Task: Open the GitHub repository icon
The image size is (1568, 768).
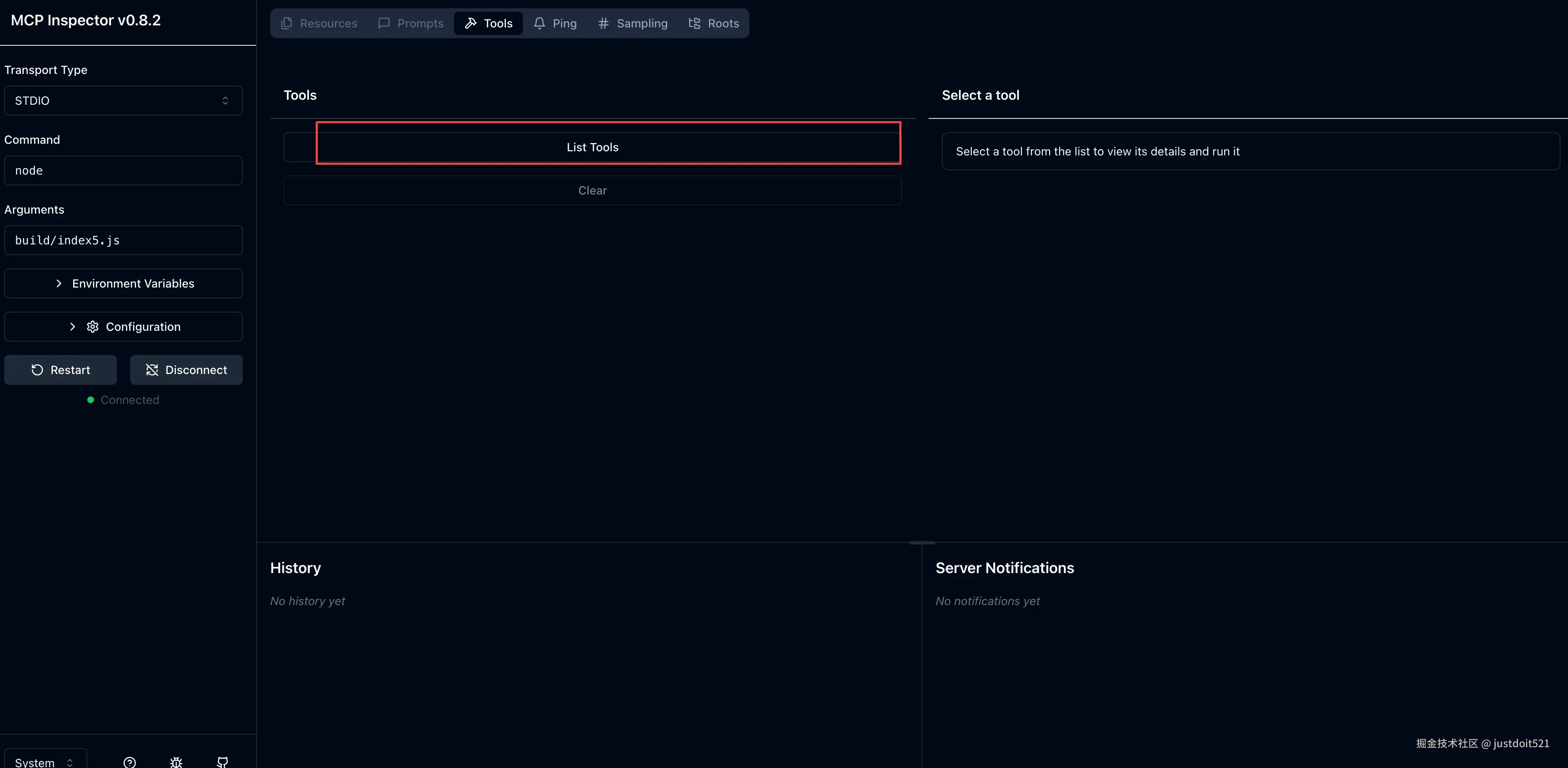Action: pyautogui.click(x=223, y=762)
